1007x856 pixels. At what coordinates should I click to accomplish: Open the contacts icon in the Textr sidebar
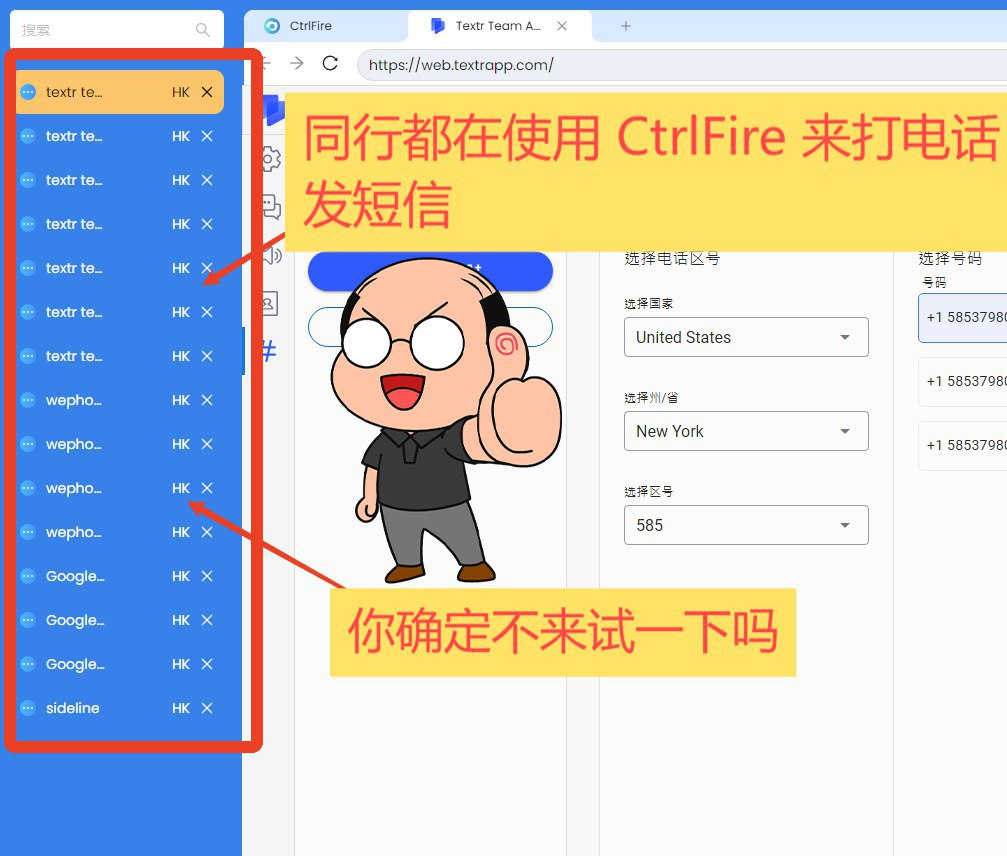tap(270, 303)
